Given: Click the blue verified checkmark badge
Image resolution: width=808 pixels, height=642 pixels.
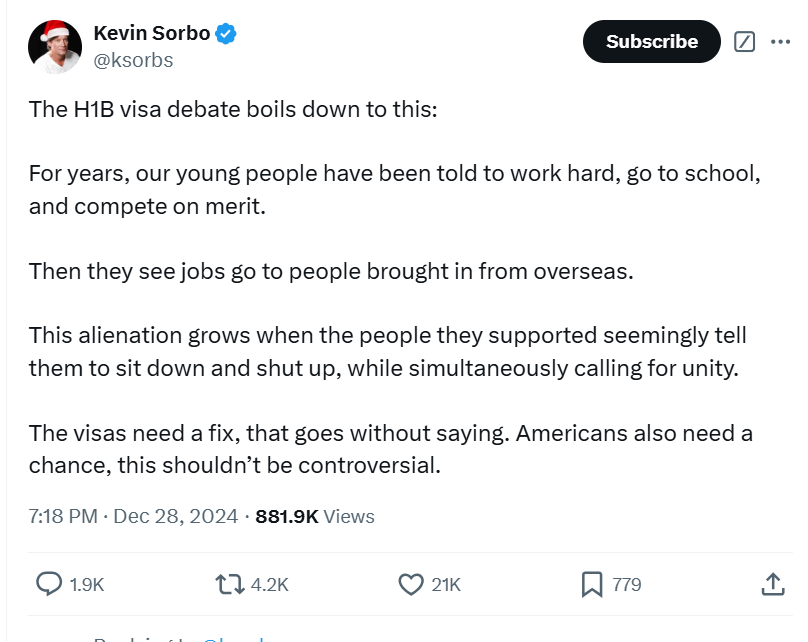Looking at the screenshot, I should pos(226,33).
